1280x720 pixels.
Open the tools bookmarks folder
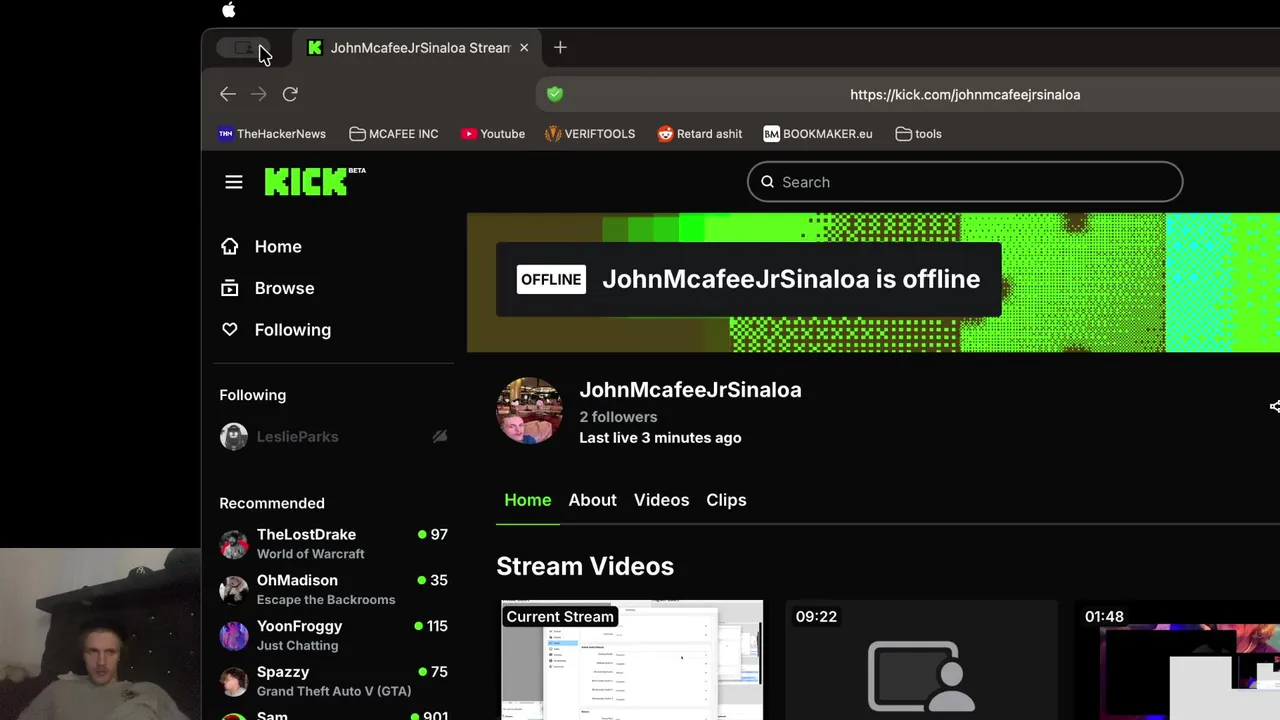coord(919,134)
